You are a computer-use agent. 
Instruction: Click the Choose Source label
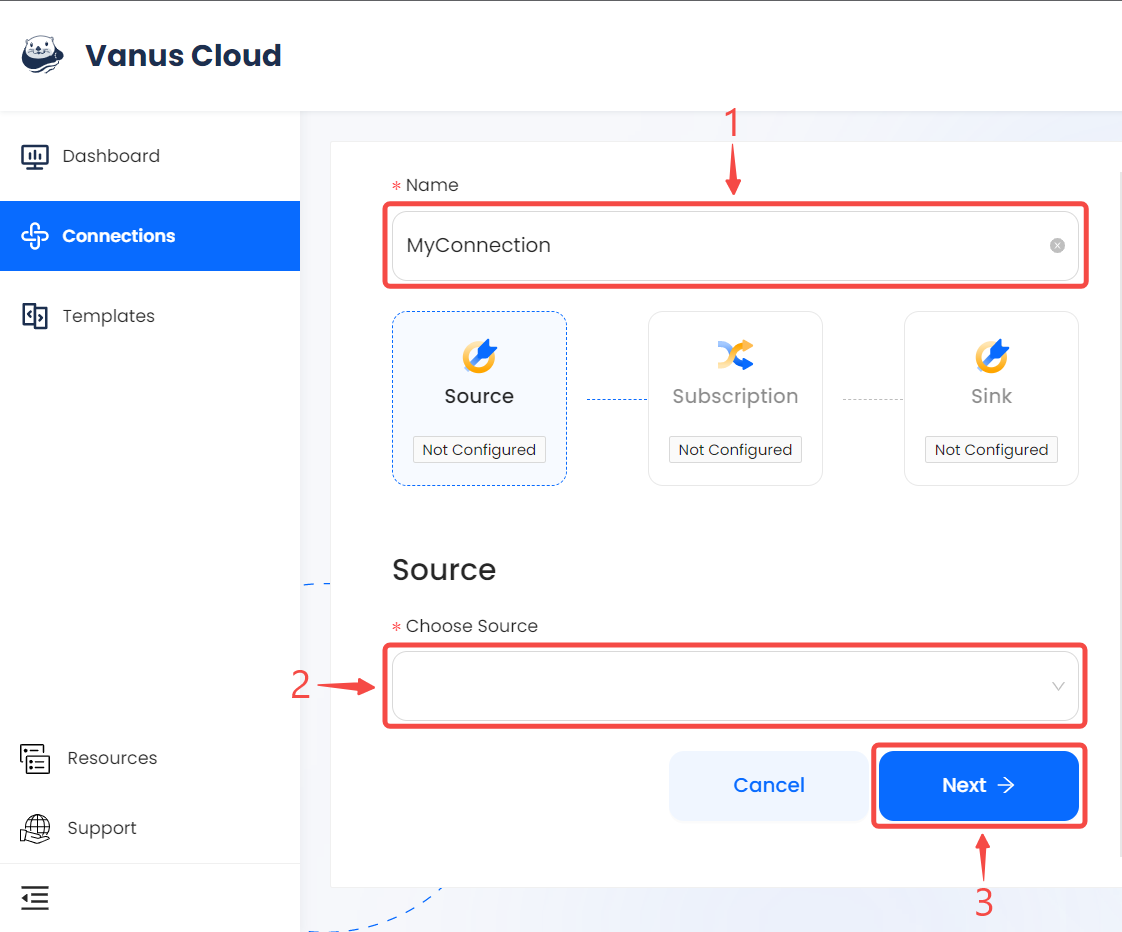click(472, 626)
